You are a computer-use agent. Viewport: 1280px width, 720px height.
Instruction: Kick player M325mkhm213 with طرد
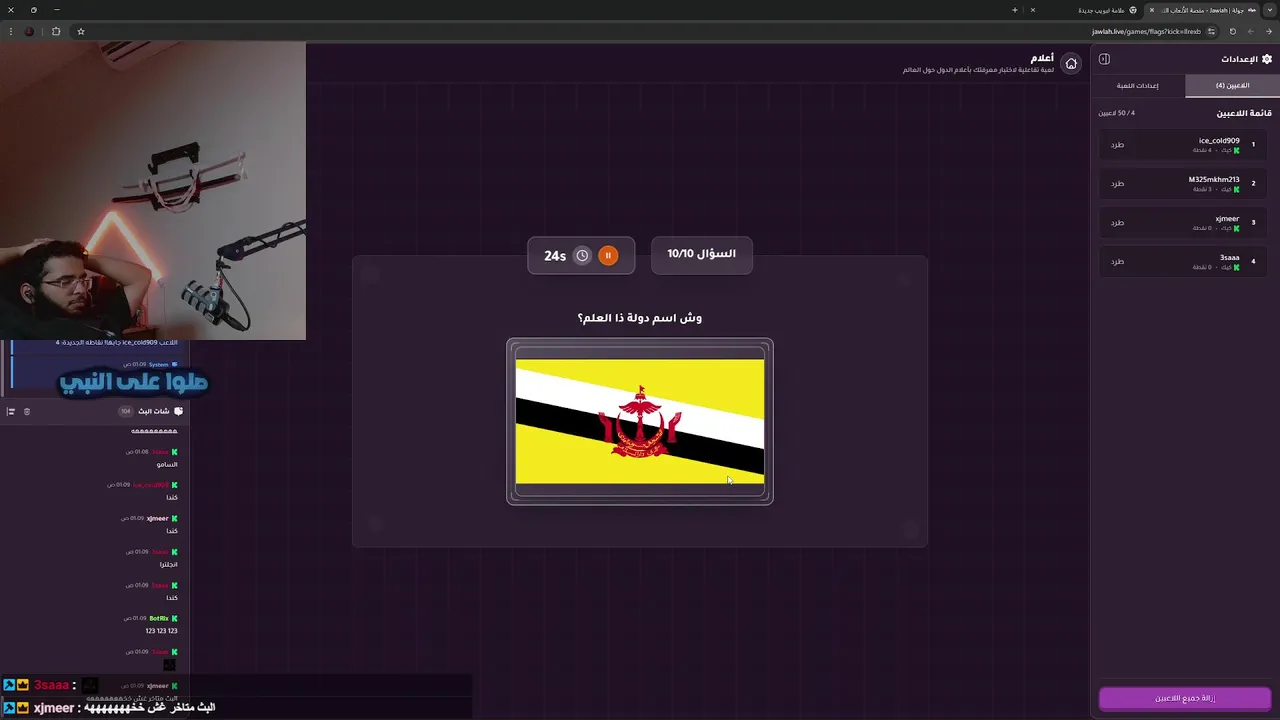[1117, 184]
